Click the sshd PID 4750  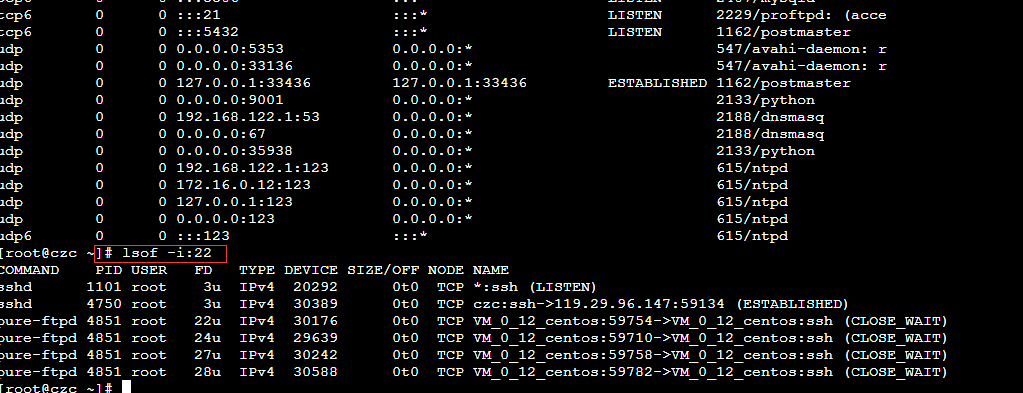[104, 304]
